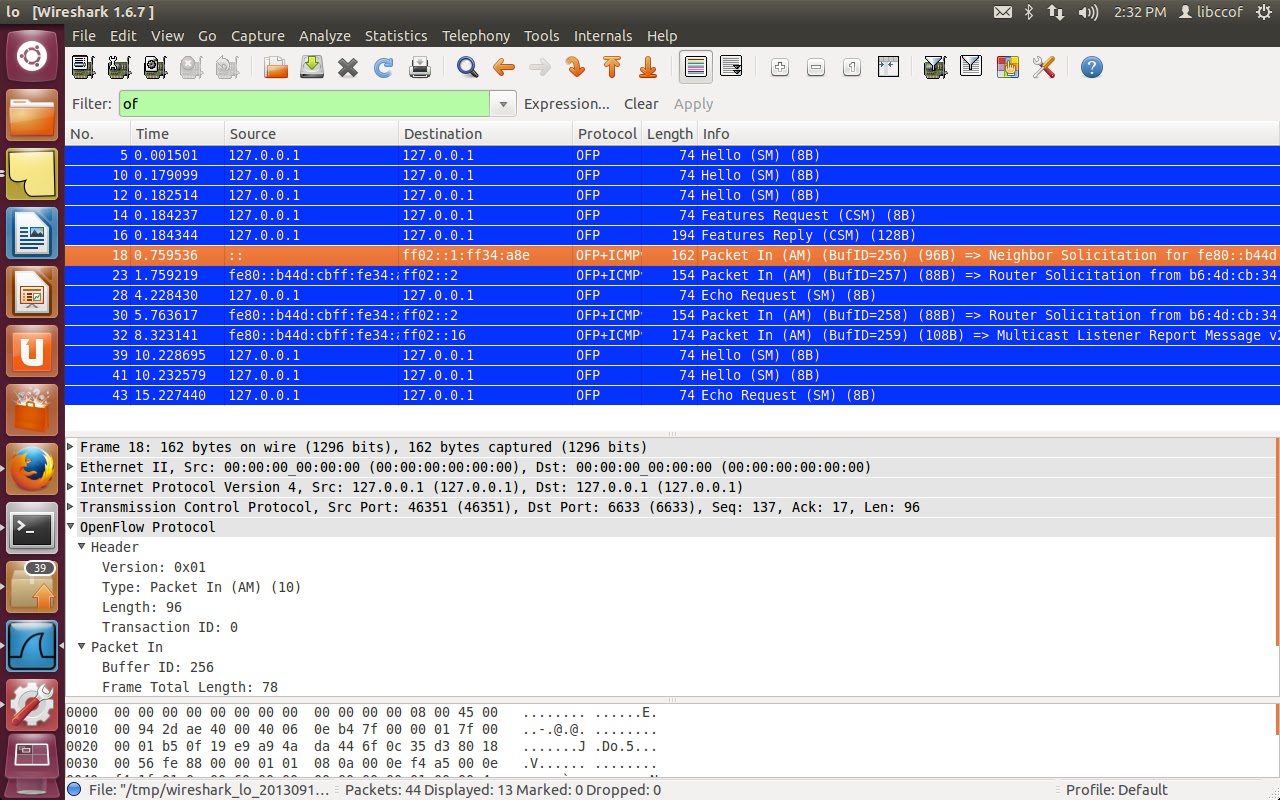This screenshot has width=1280, height=800.
Task: Sort by the Time column header
Action: point(177,134)
